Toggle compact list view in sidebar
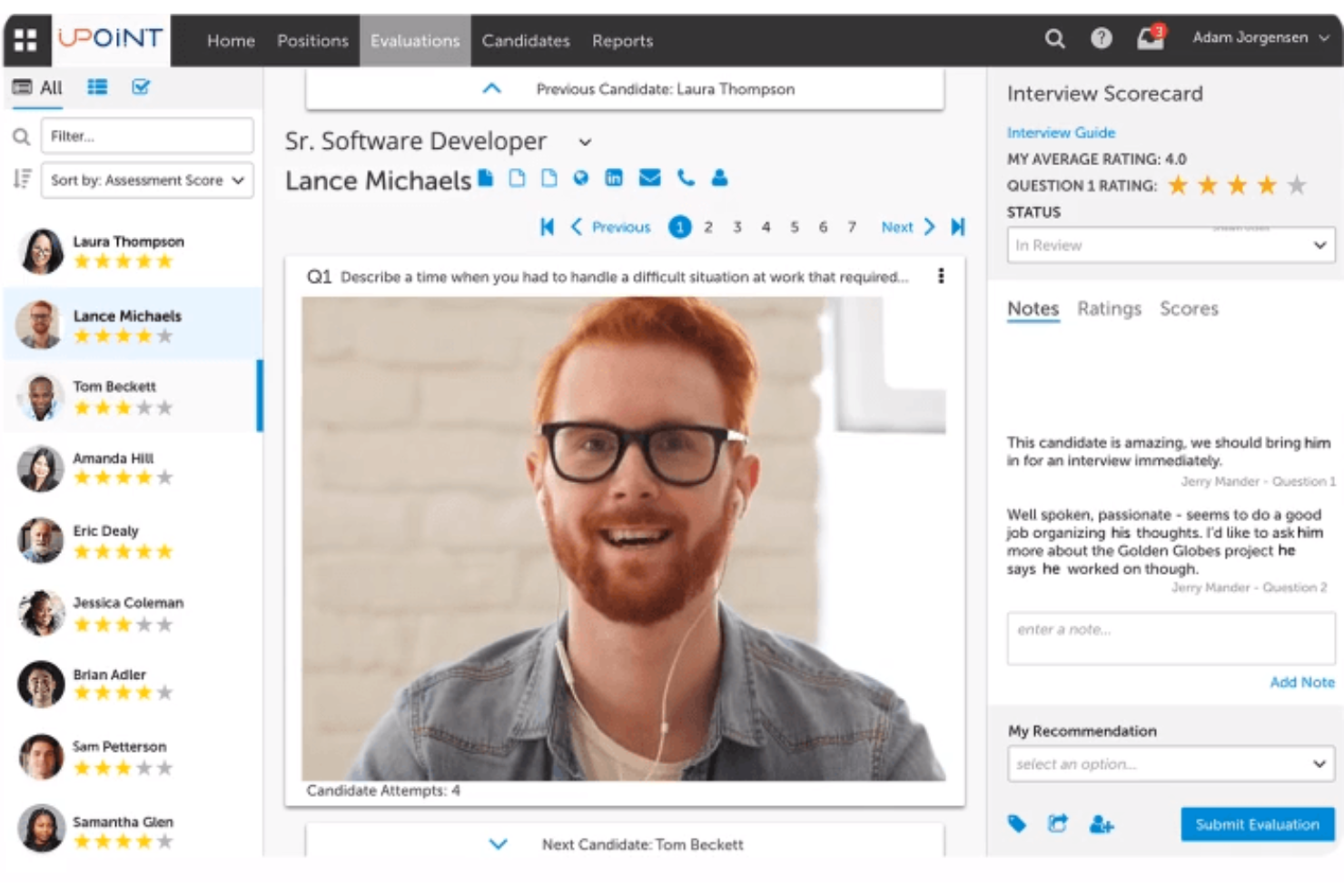 (97, 87)
